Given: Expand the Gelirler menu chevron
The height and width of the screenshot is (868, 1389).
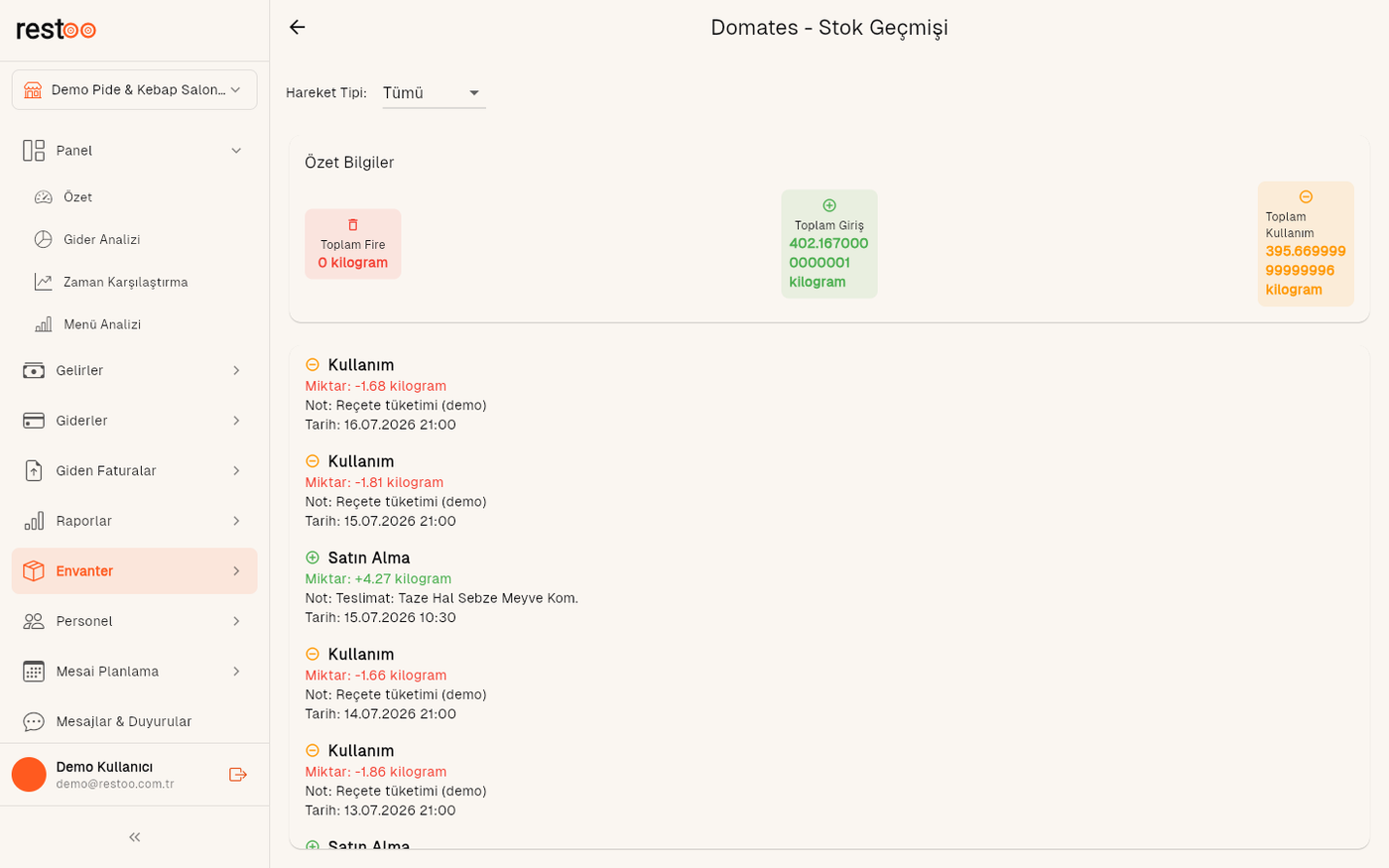Looking at the screenshot, I should pyautogui.click(x=236, y=371).
